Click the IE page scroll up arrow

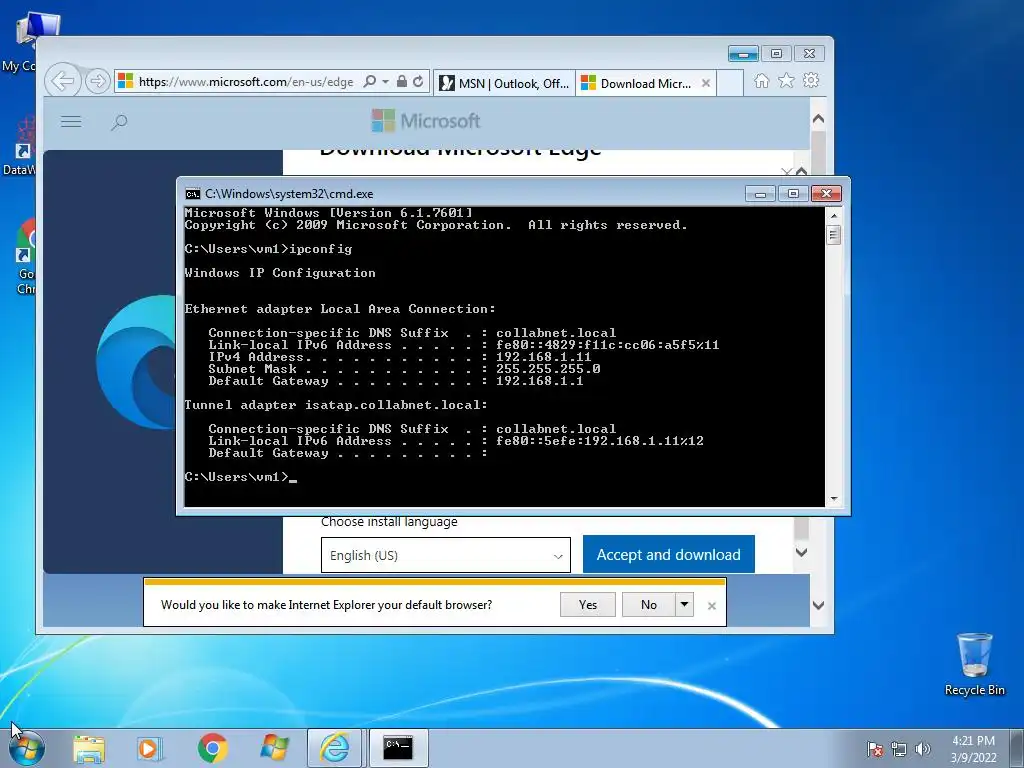tap(818, 119)
